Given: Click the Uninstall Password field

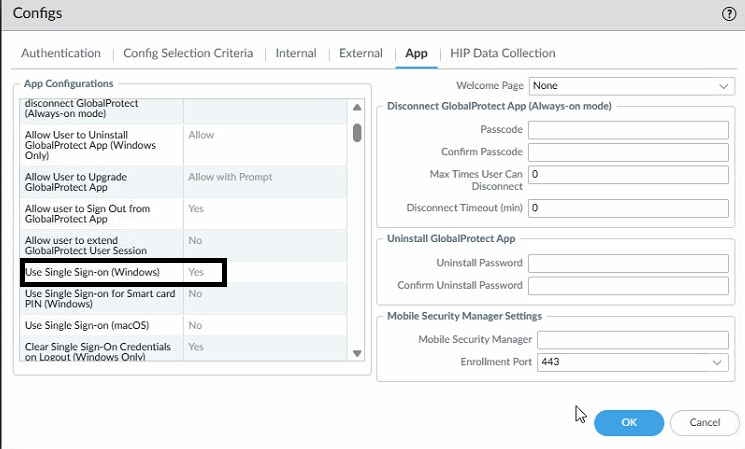Looking at the screenshot, I should tap(628, 263).
